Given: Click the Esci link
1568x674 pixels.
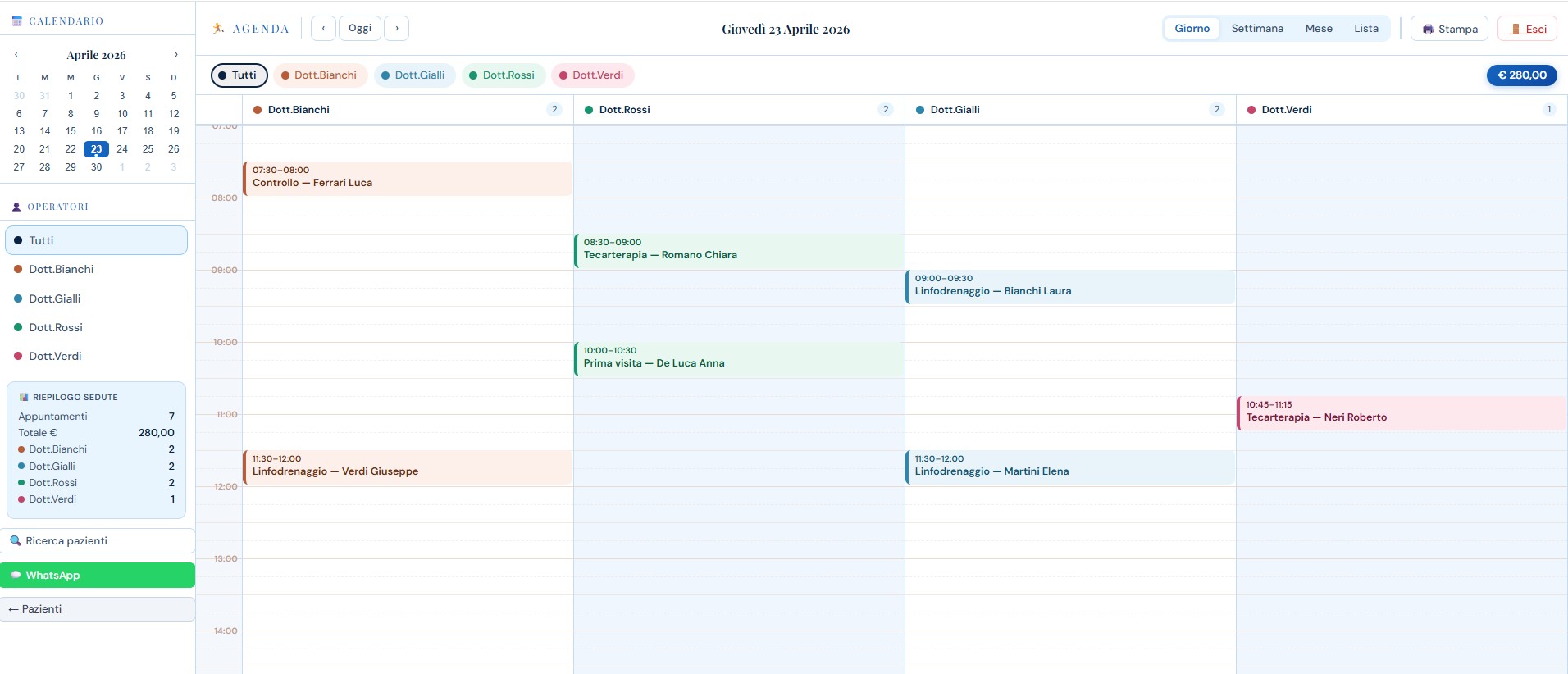Looking at the screenshot, I should (x=1527, y=29).
